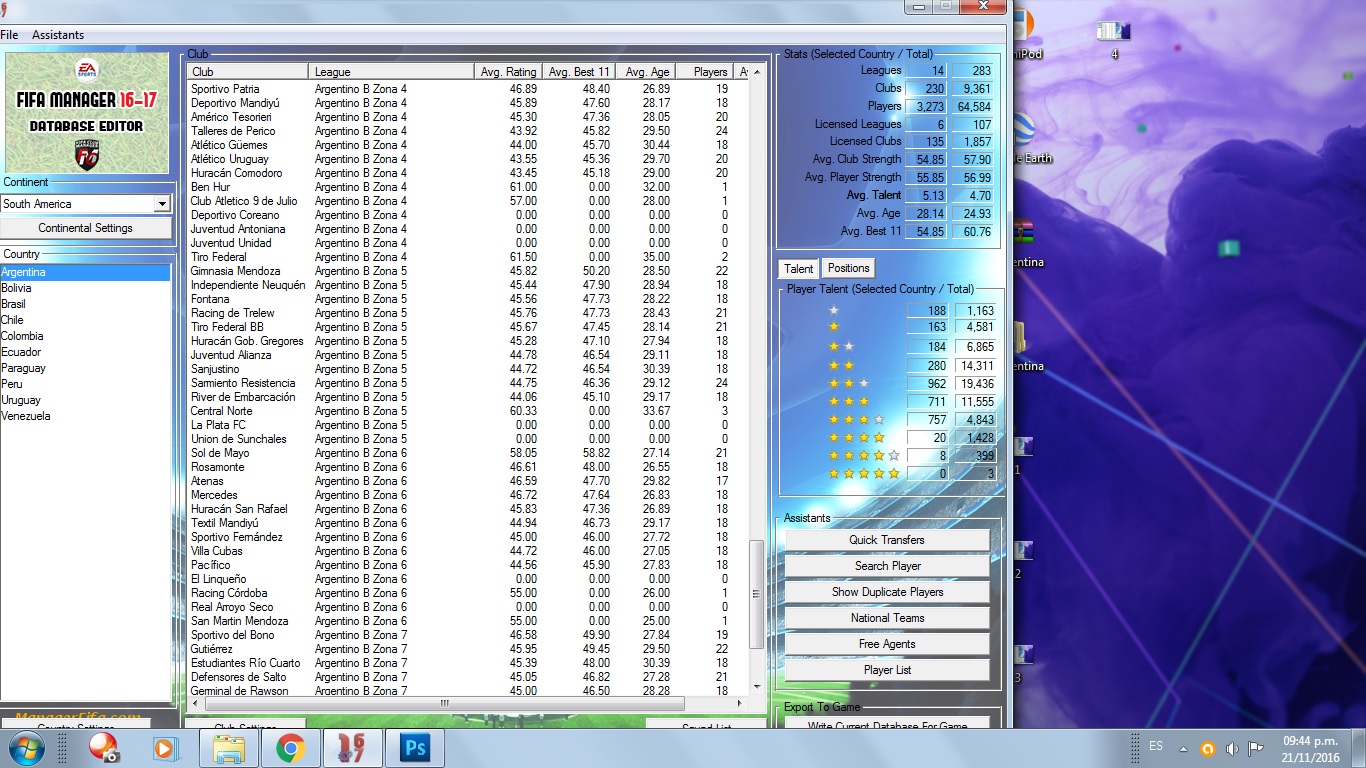Screen dimensions: 1366x768
Task: Select the Gimnasia Mendoza club row
Action: [x=468, y=271]
